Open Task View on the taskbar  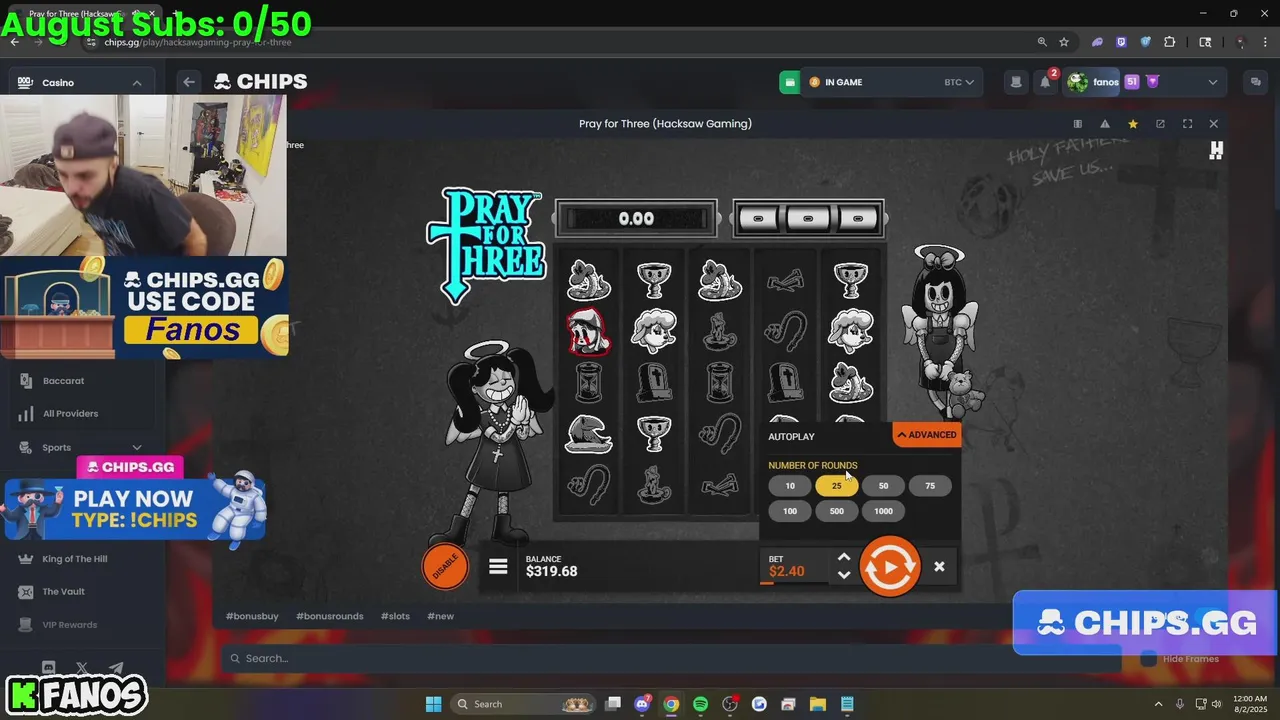pos(613,704)
